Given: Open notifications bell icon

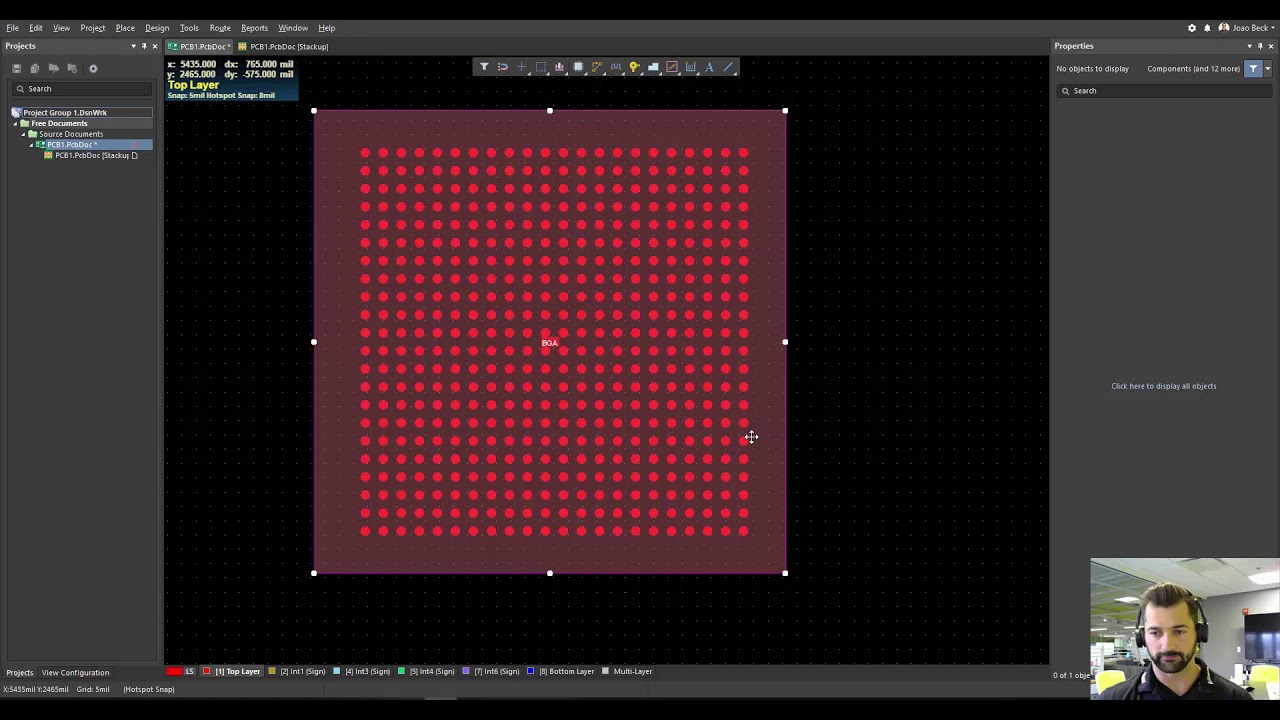Looking at the screenshot, I should 1207,28.
